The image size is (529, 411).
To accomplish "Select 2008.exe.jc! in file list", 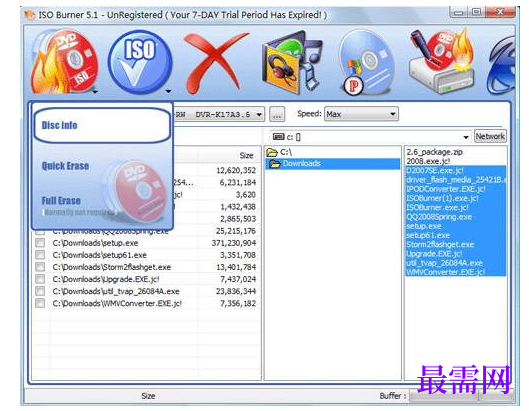I will click(x=428, y=161).
